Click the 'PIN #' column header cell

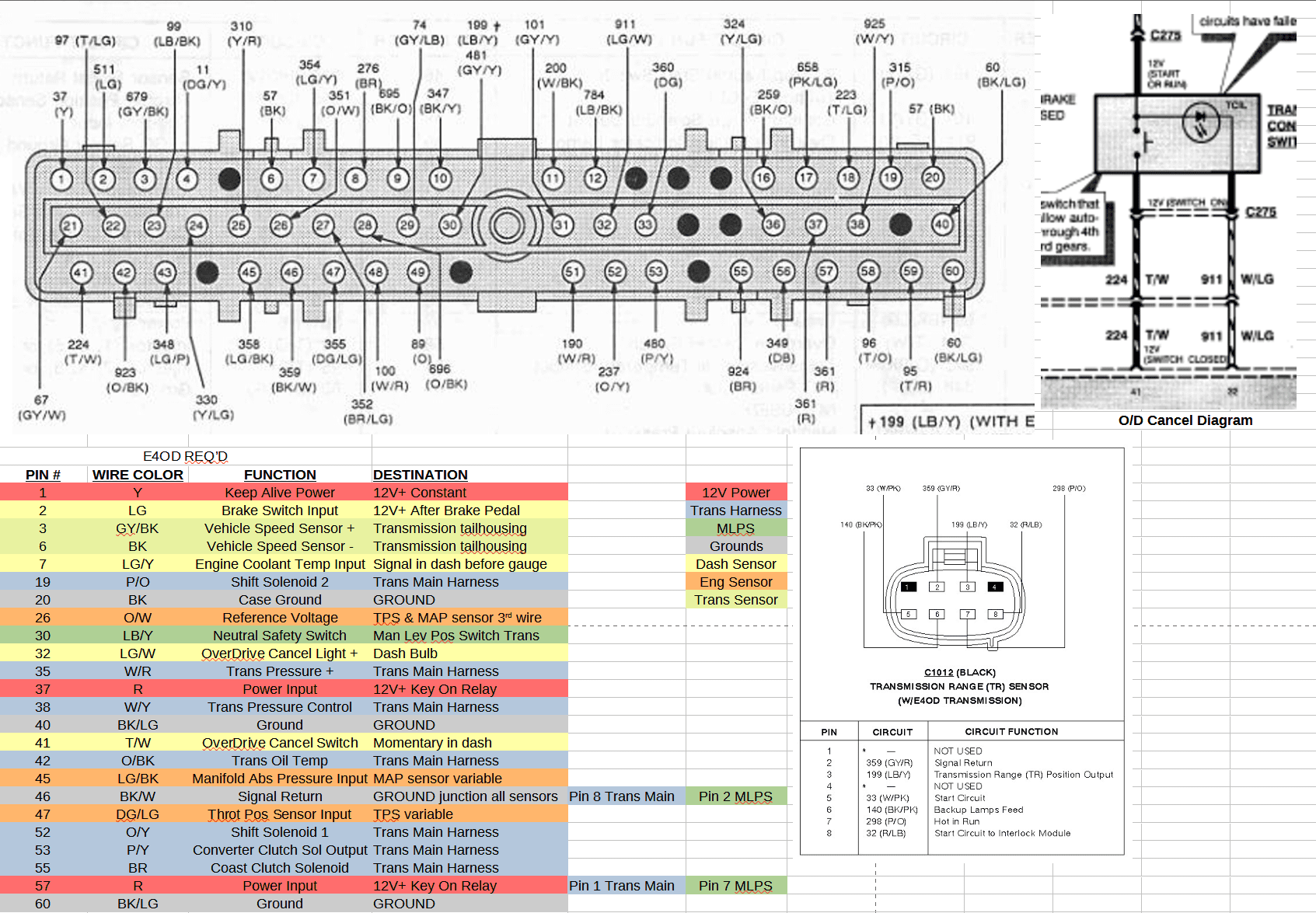coord(43,475)
